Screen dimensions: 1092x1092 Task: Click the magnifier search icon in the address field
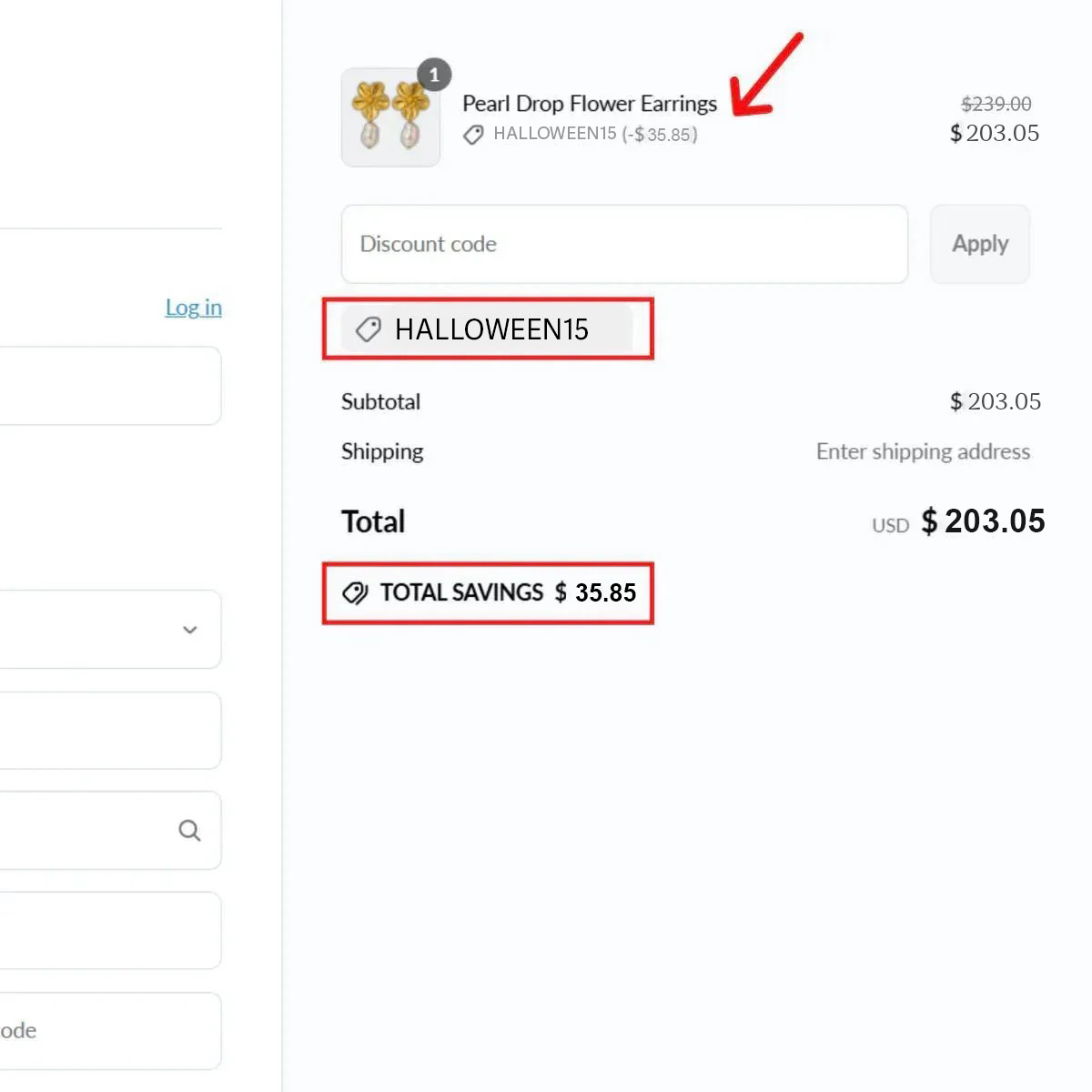point(189,830)
